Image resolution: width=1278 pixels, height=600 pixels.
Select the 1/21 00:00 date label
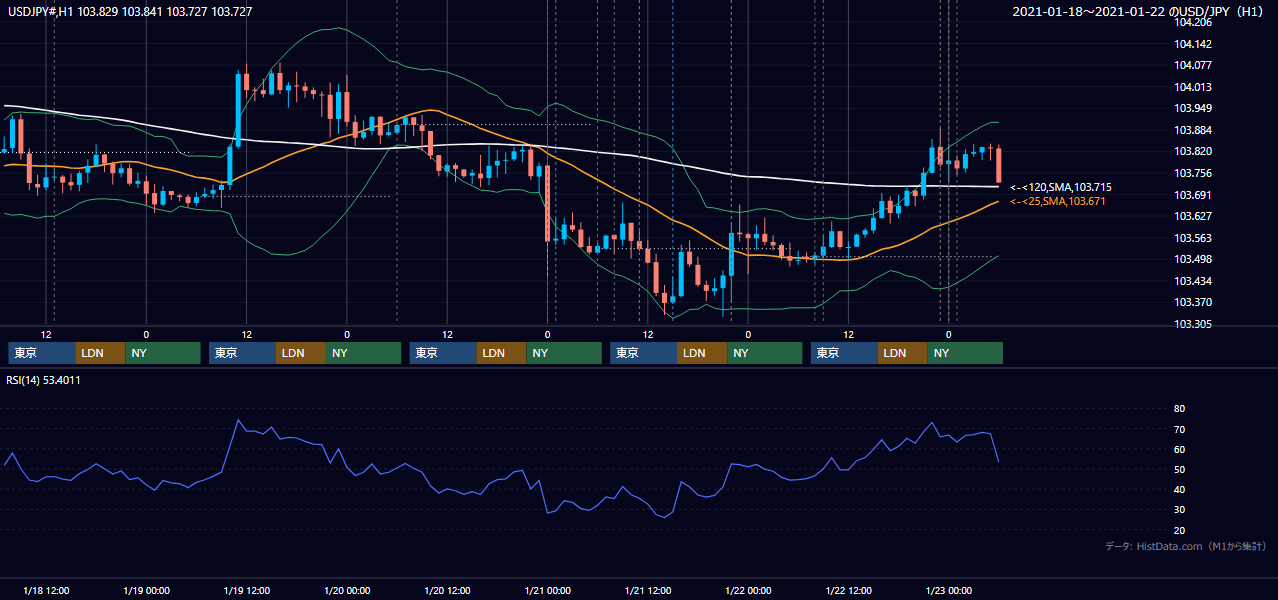click(547, 590)
